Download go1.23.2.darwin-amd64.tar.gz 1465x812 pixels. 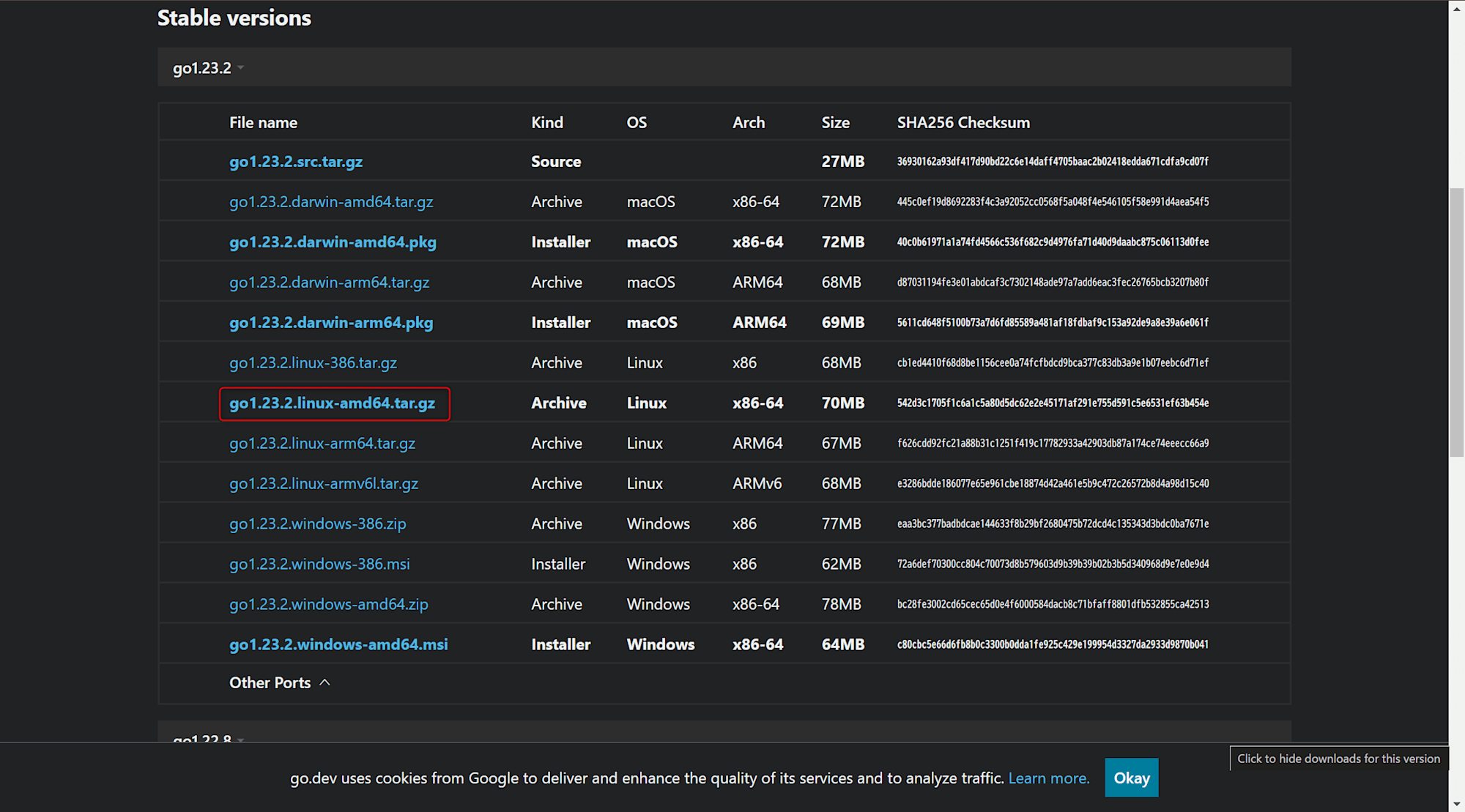pyautogui.click(x=331, y=202)
